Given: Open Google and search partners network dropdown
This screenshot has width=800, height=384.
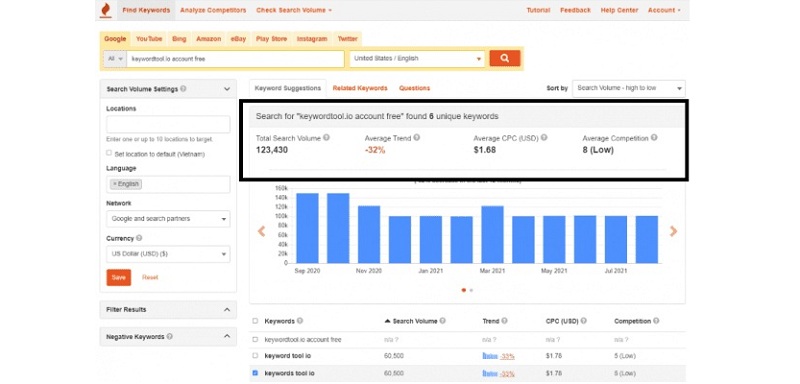Looking at the screenshot, I should click(168, 219).
